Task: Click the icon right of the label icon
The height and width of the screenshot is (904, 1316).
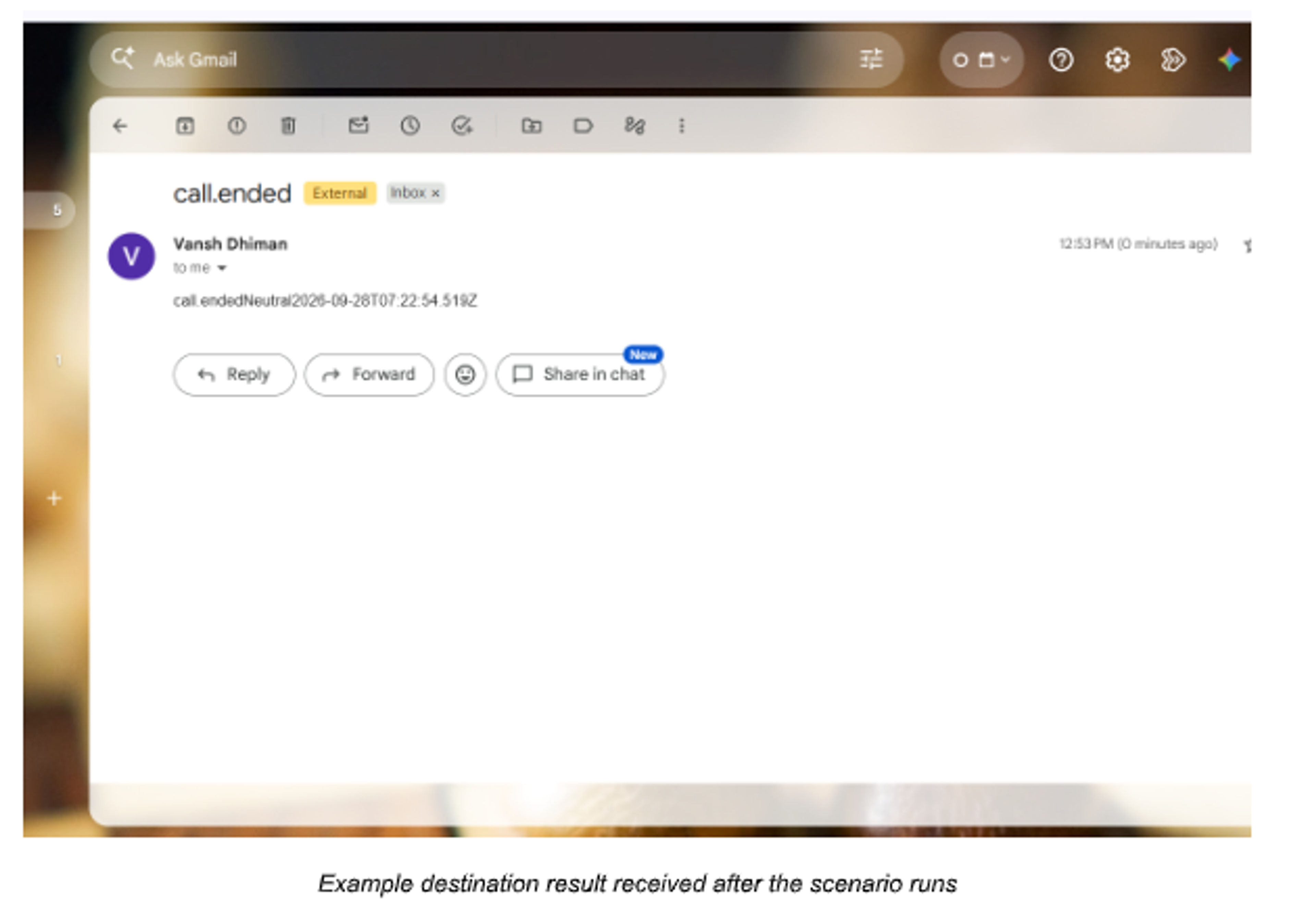Action: pos(634,126)
